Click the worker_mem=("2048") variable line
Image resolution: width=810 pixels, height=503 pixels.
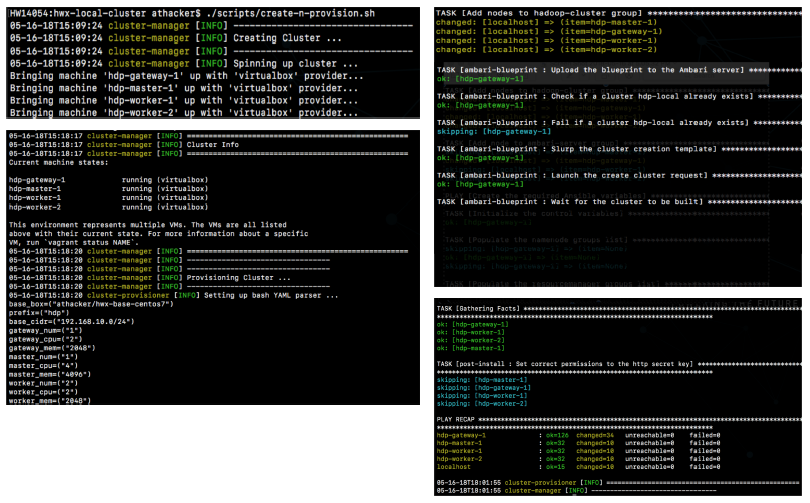click(x=50, y=401)
